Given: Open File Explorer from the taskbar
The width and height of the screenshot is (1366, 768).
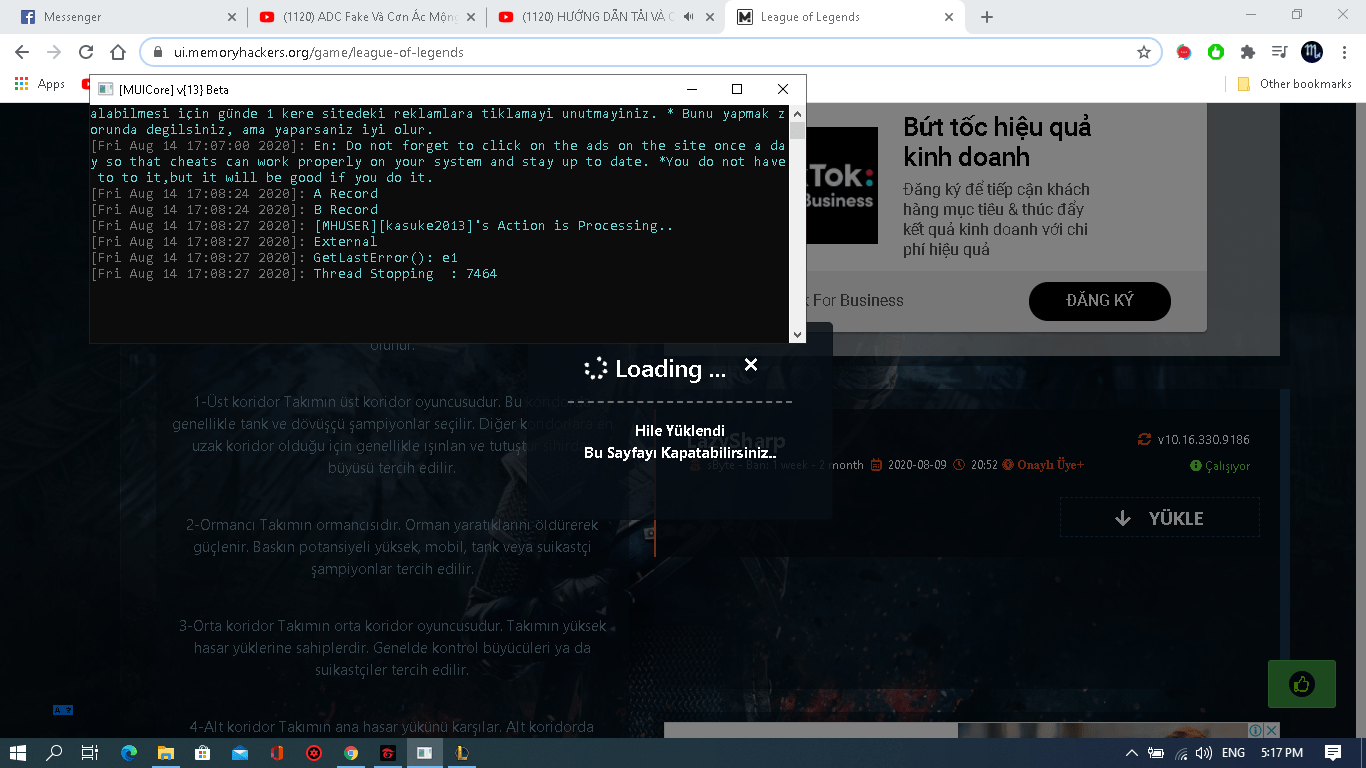Looking at the screenshot, I should 166,752.
